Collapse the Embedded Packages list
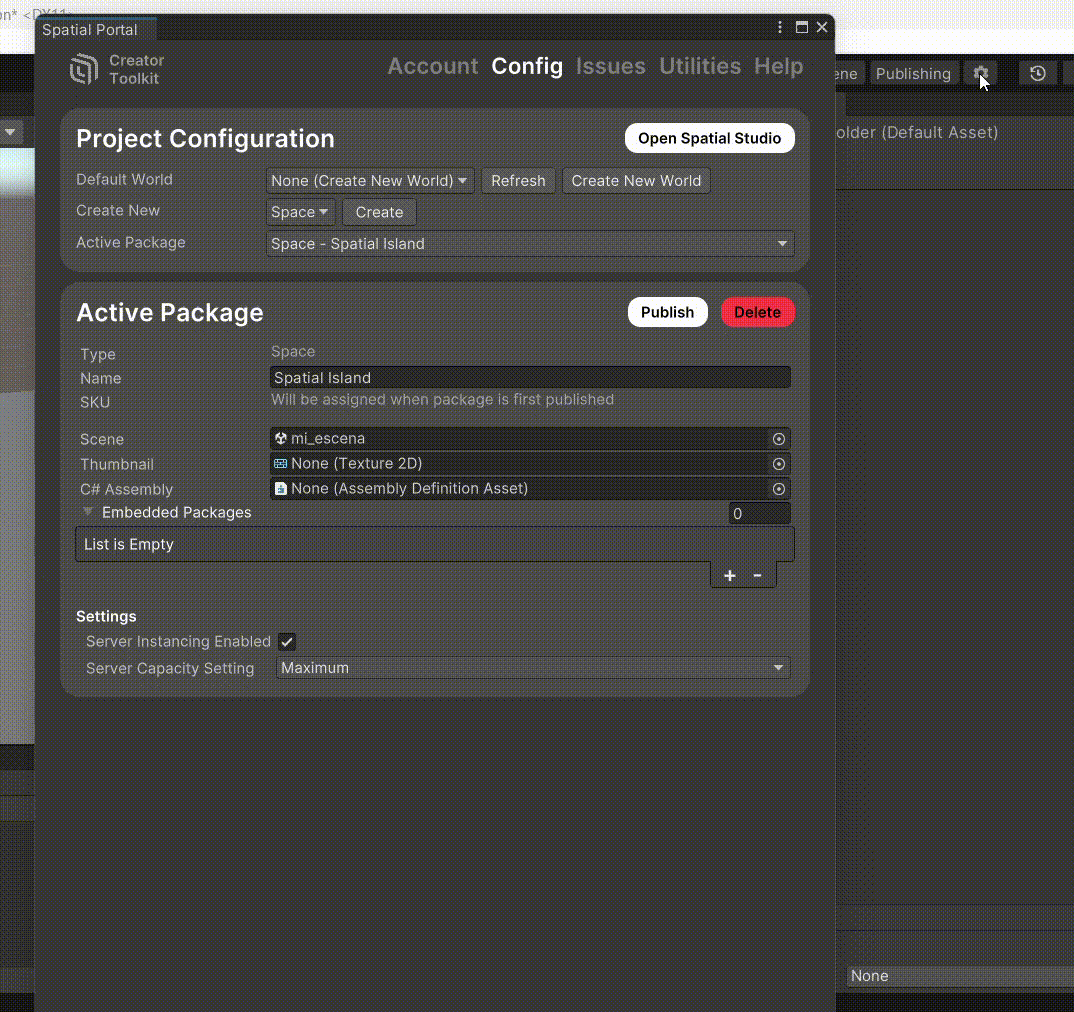This screenshot has width=1074, height=1012. coord(88,512)
